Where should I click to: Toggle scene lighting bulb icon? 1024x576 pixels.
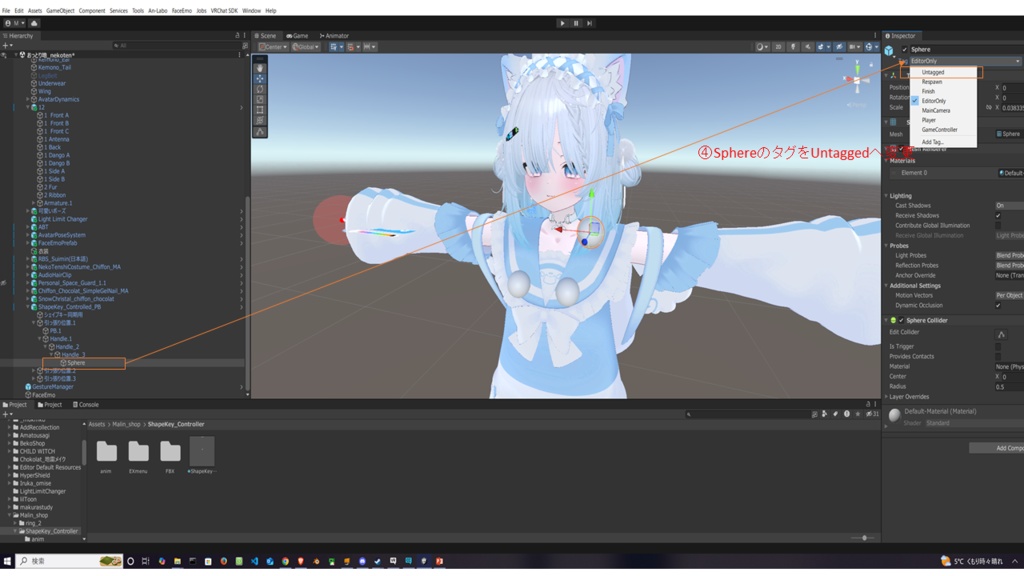click(793, 47)
